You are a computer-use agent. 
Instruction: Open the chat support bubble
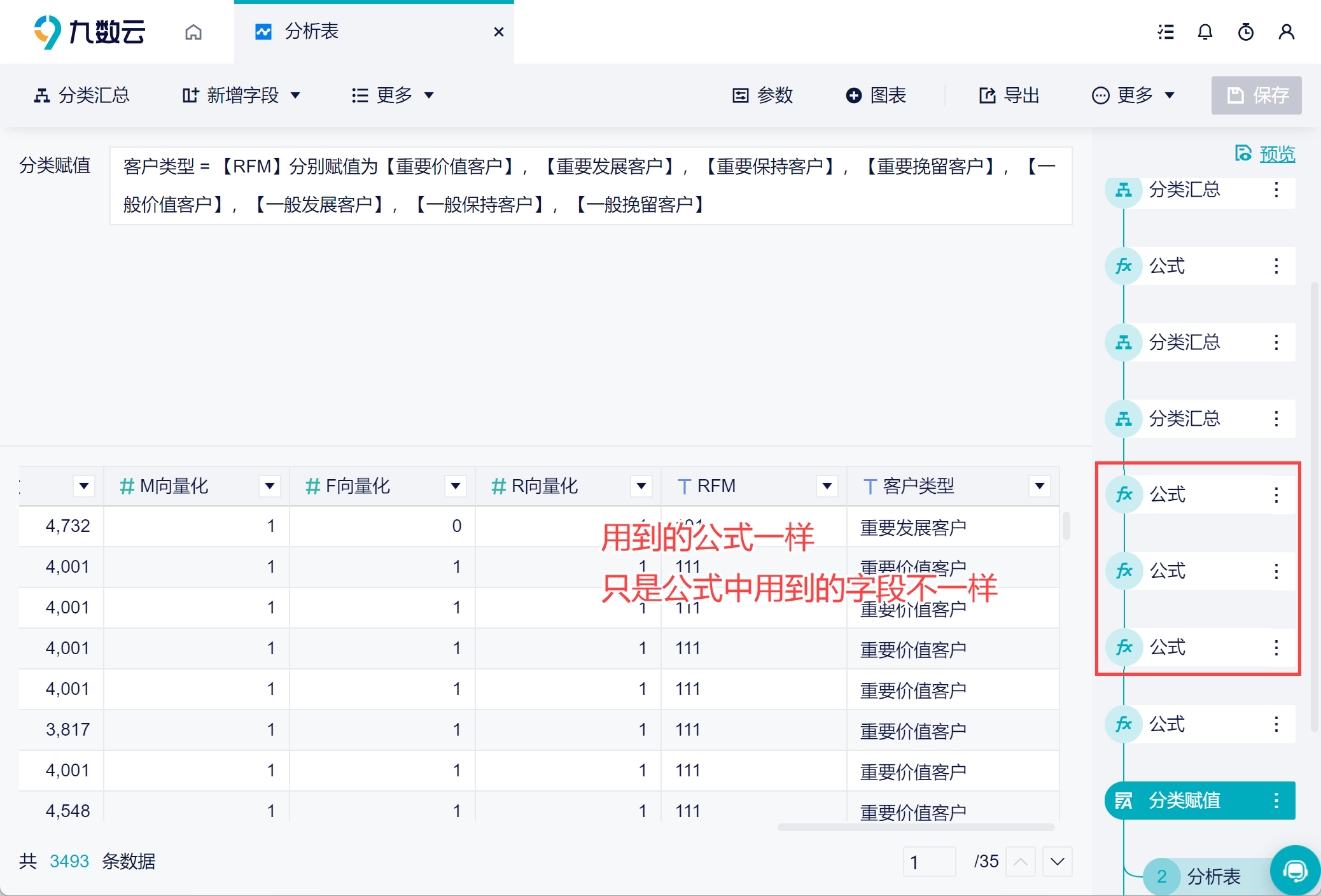coord(1295,870)
